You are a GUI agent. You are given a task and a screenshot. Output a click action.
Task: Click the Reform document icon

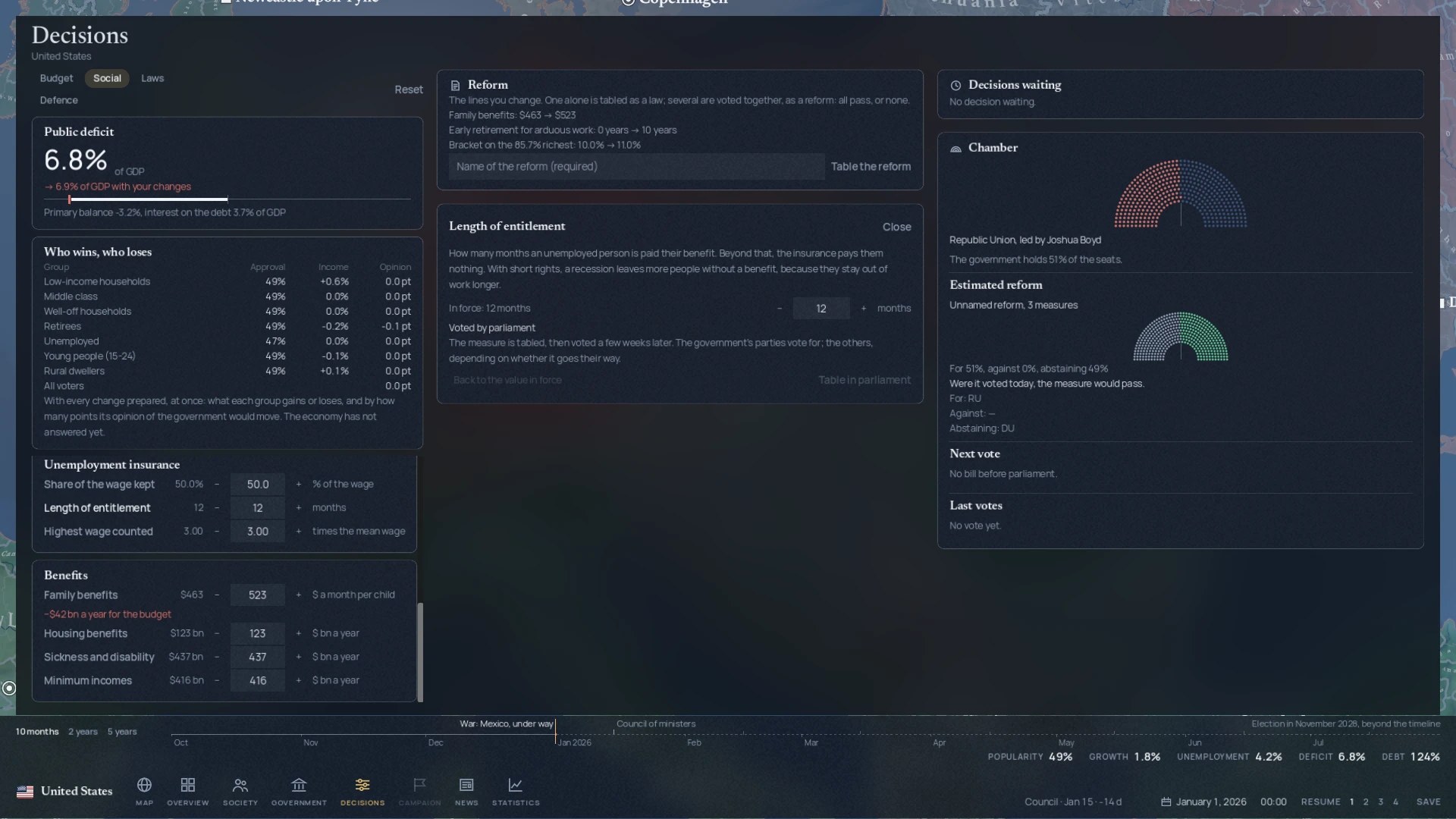click(455, 86)
